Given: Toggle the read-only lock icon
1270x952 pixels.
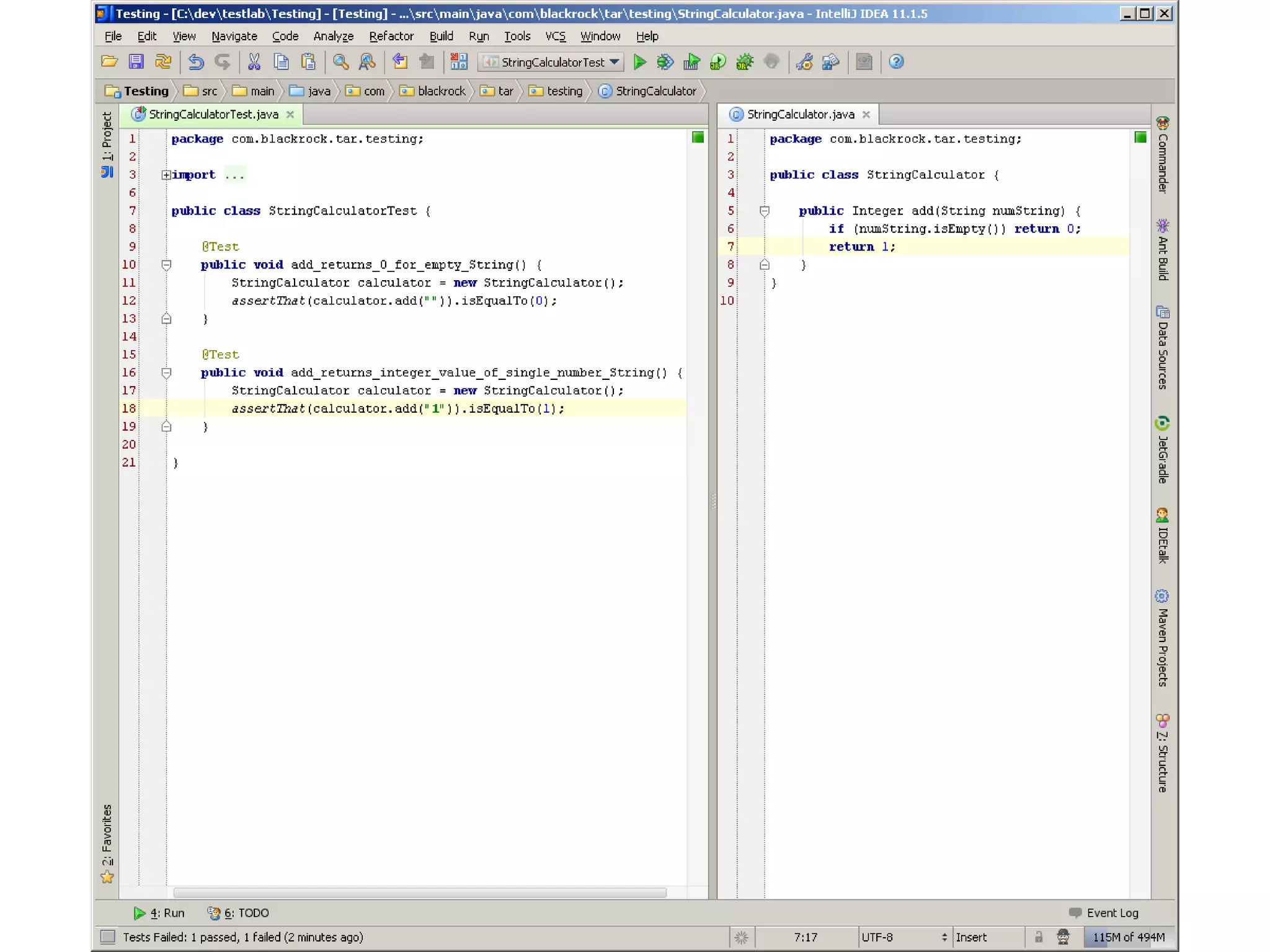Looking at the screenshot, I should click(1039, 937).
